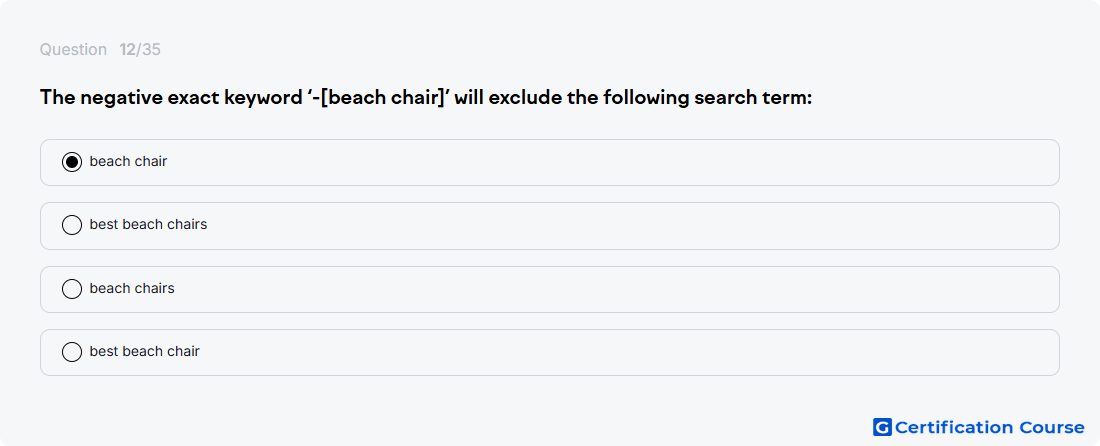Viewport: 1100px width, 446px height.
Task: Click empty area of third answer card
Action: tap(600, 289)
